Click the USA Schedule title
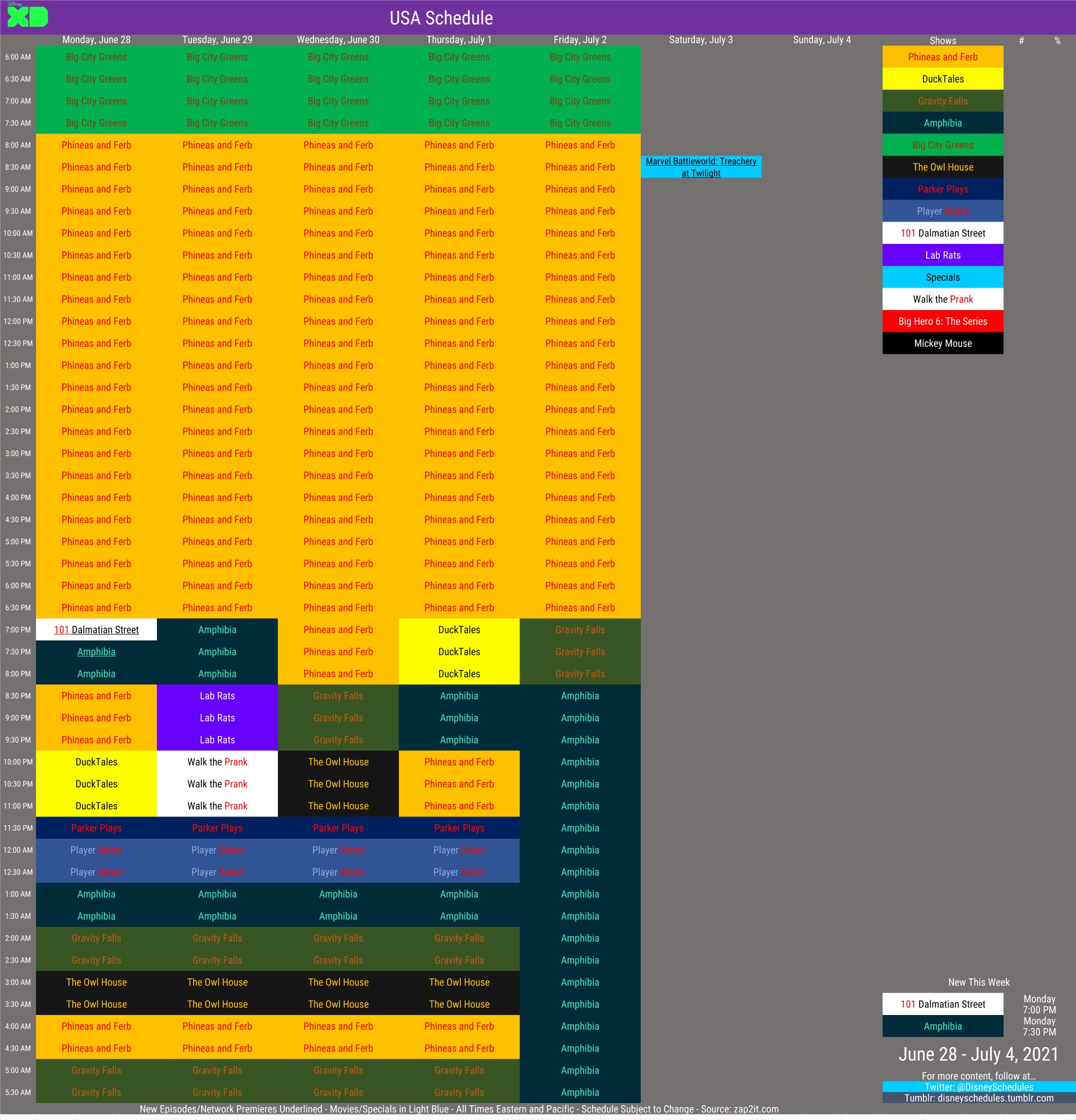The image size is (1076, 1120). click(441, 17)
